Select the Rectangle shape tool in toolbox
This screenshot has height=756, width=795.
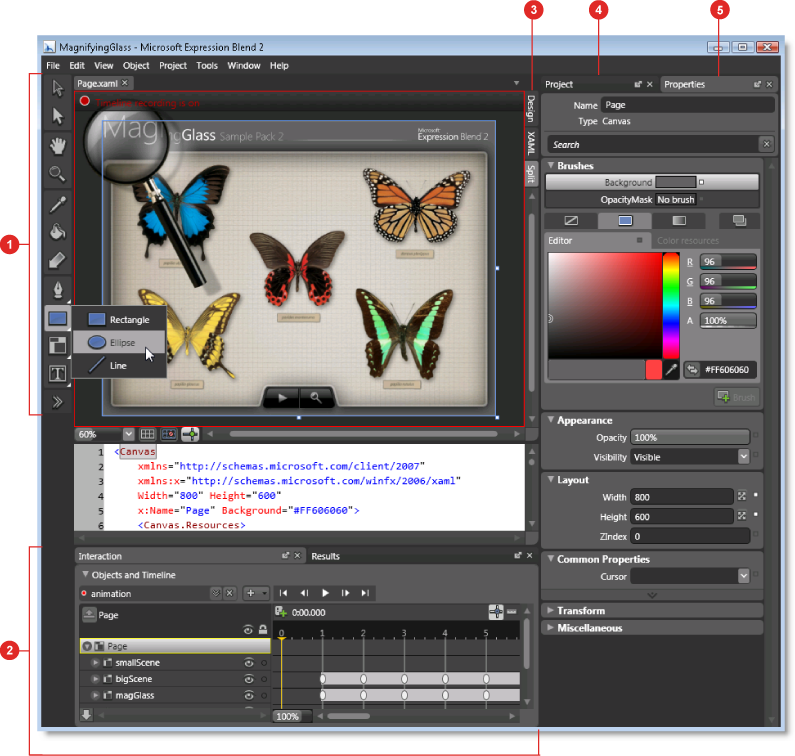tap(57, 318)
